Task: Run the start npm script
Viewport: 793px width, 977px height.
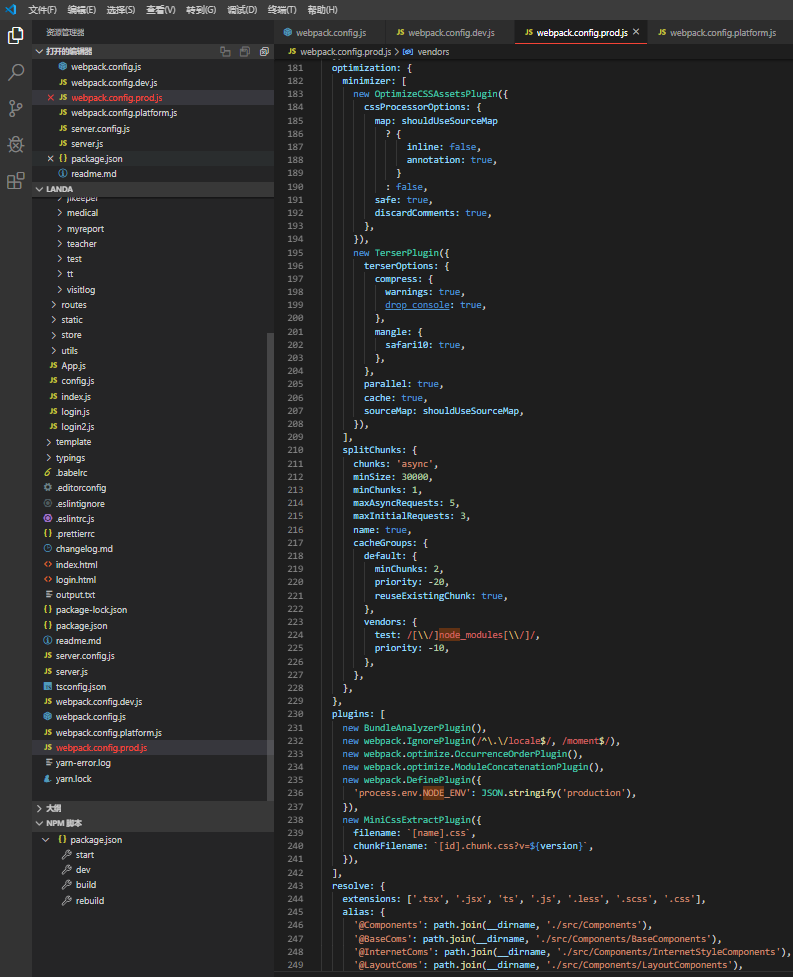Action: (x=85, y=855)
